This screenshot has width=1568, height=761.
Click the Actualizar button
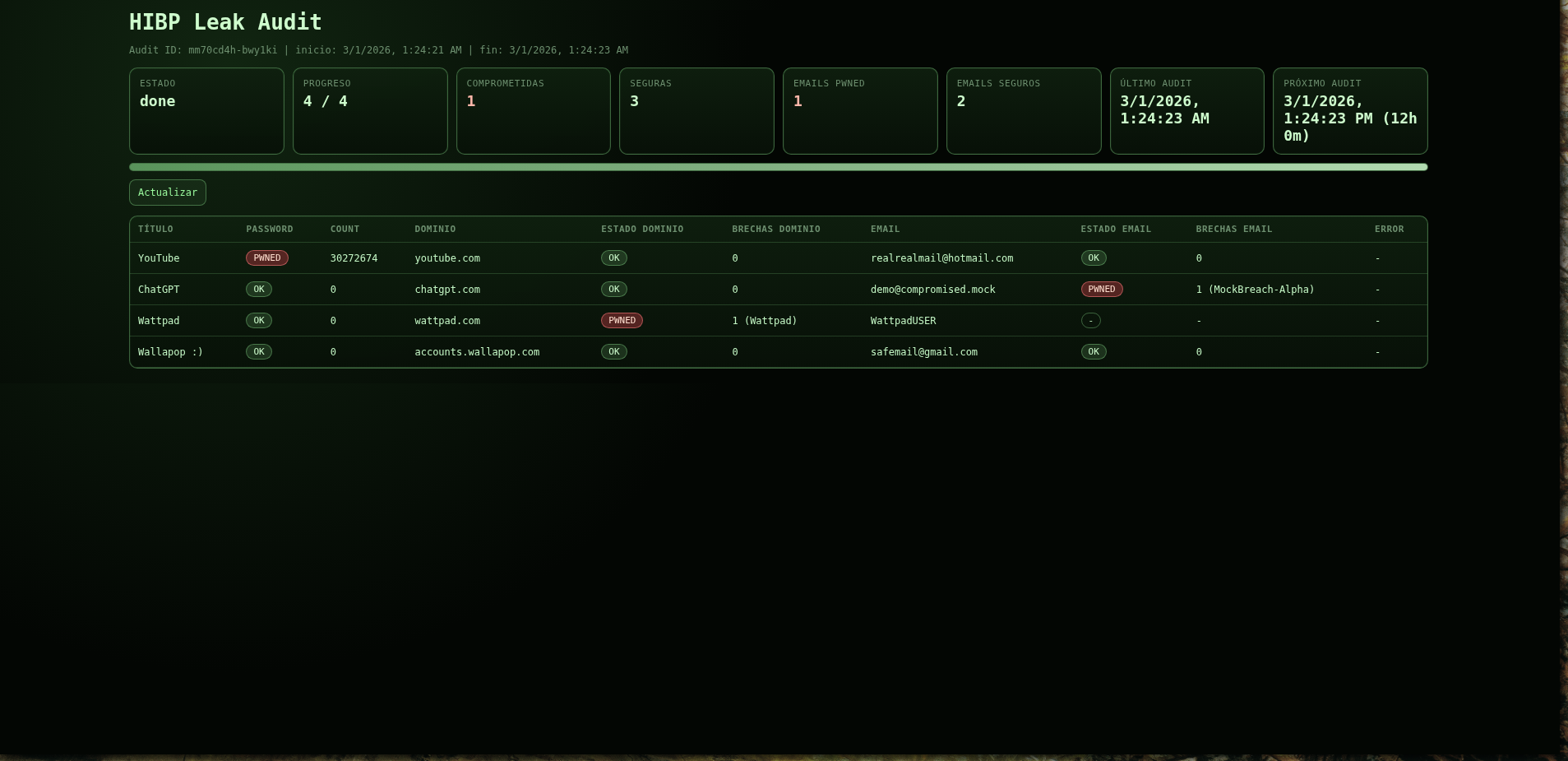[x=168, y=193]
